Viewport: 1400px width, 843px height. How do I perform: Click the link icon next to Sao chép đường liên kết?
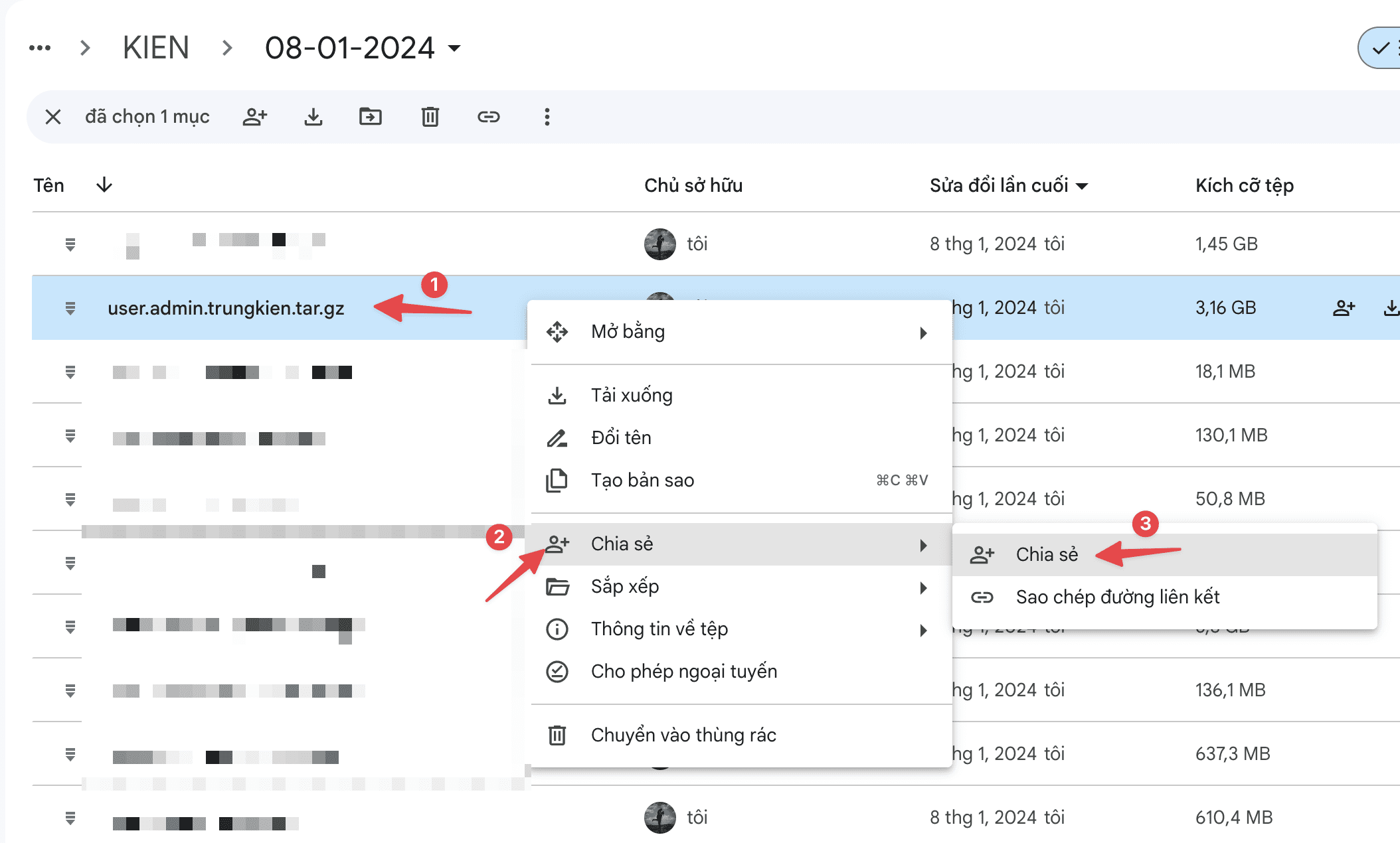coord(982,597)
